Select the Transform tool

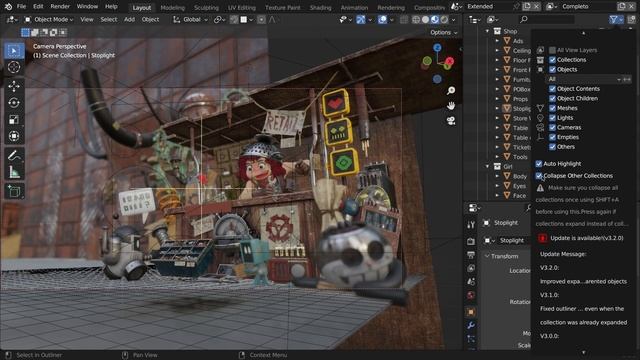pos(14,136)
